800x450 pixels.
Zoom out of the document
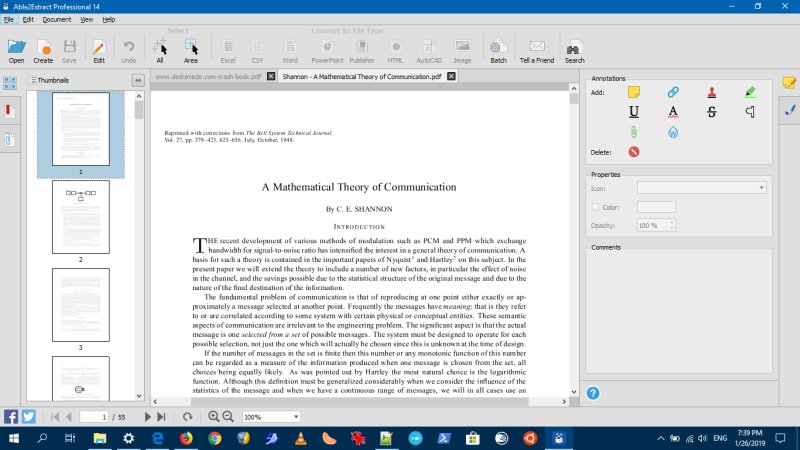[x=228, y=417]
